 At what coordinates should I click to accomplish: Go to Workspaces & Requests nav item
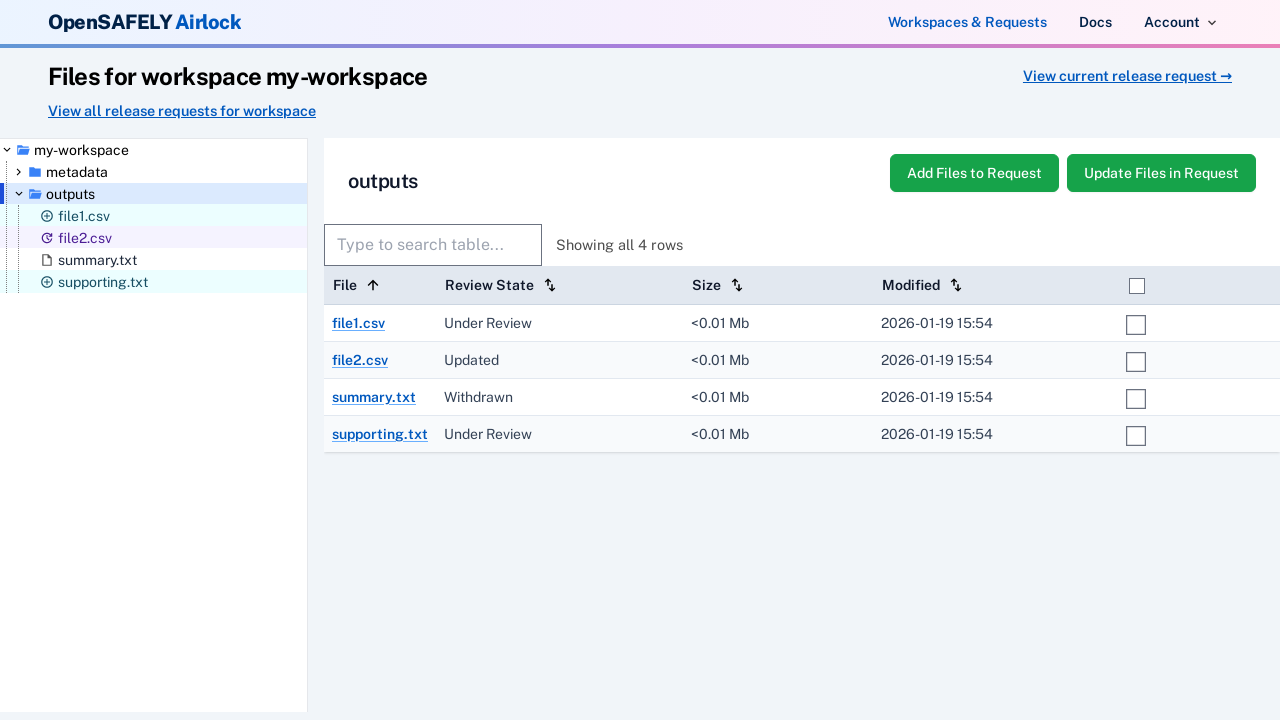click(967, 22)
